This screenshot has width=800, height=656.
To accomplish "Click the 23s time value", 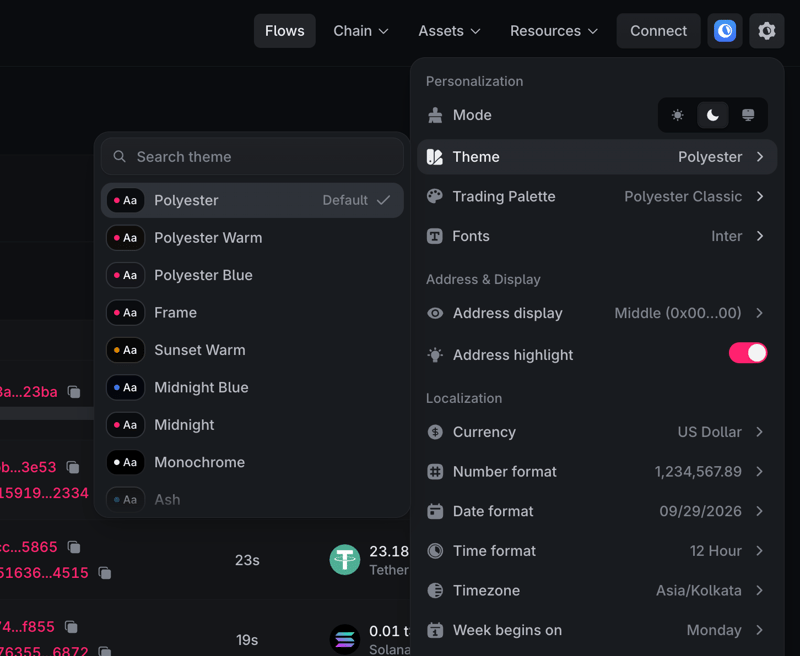I will coord(247,560).
